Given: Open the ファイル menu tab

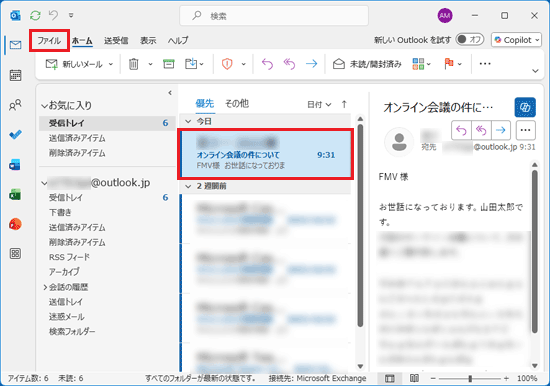Looking at the screenshot, I should click(49, 40).
